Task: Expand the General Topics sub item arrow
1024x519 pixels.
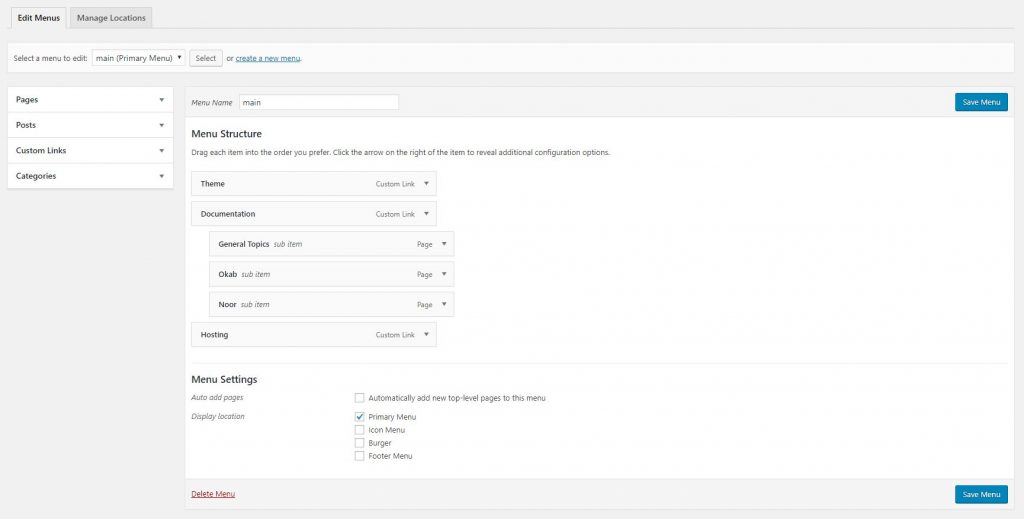Action: click(444, 244)
